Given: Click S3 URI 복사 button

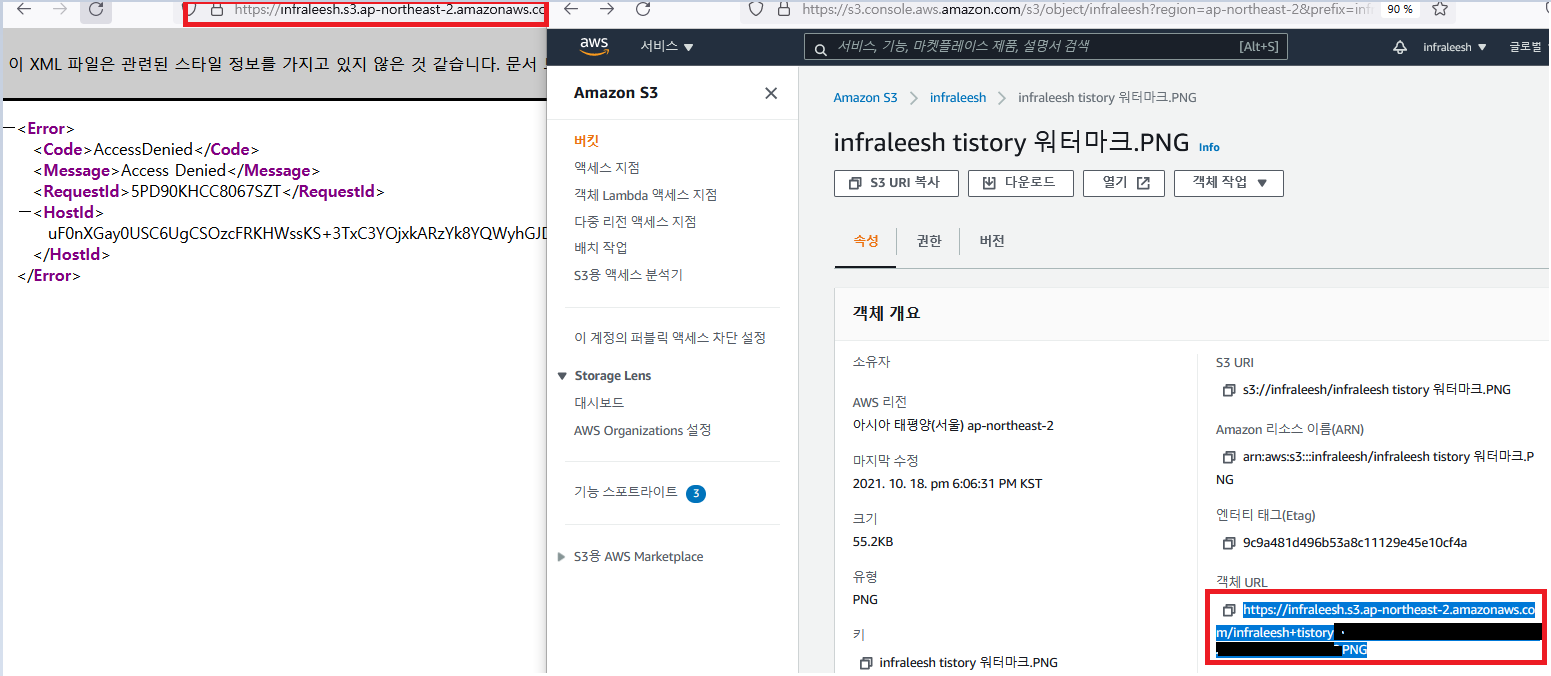Looking at the screenshot, I should pyautogui.click(x=896, y=183).
